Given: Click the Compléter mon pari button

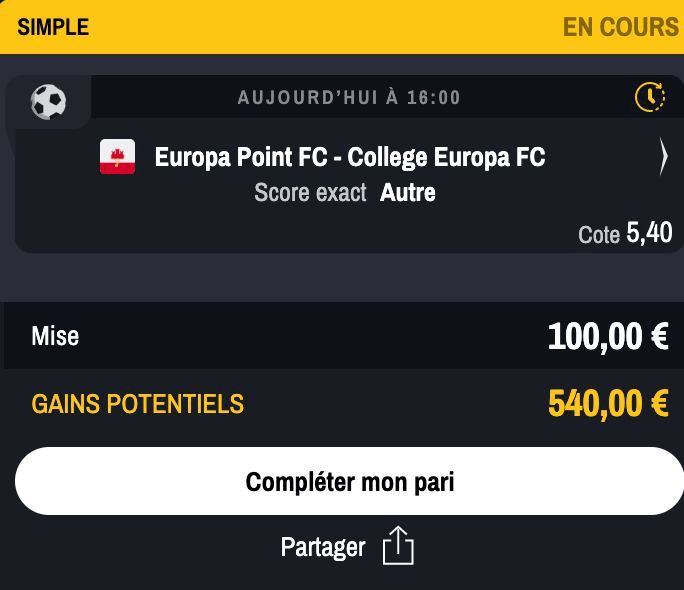Looking at the screenshot, I should point(349,481).
